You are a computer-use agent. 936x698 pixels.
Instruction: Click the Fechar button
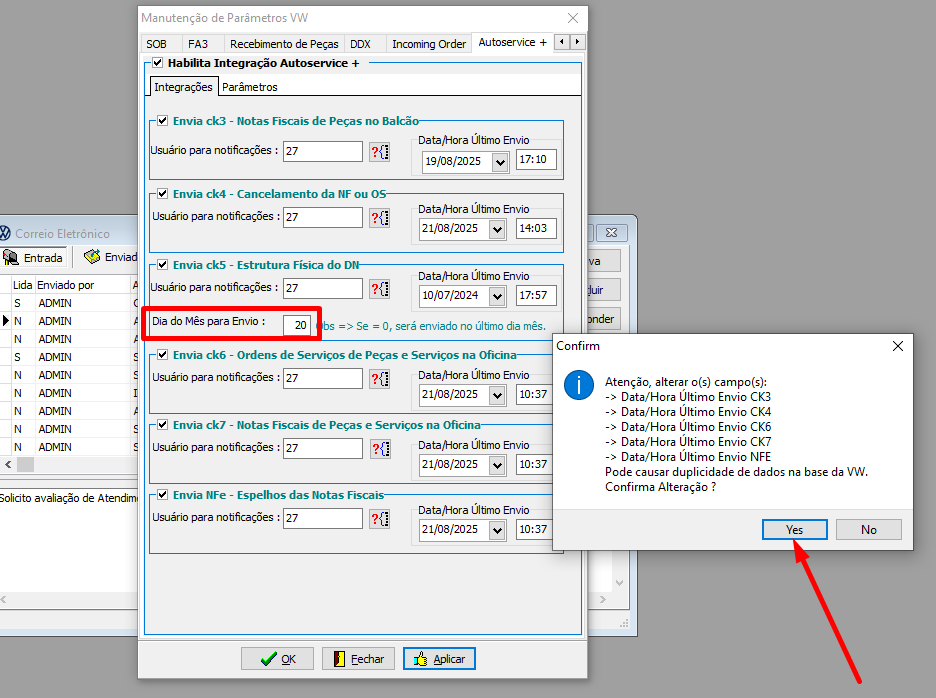click(x=358, y=659)
